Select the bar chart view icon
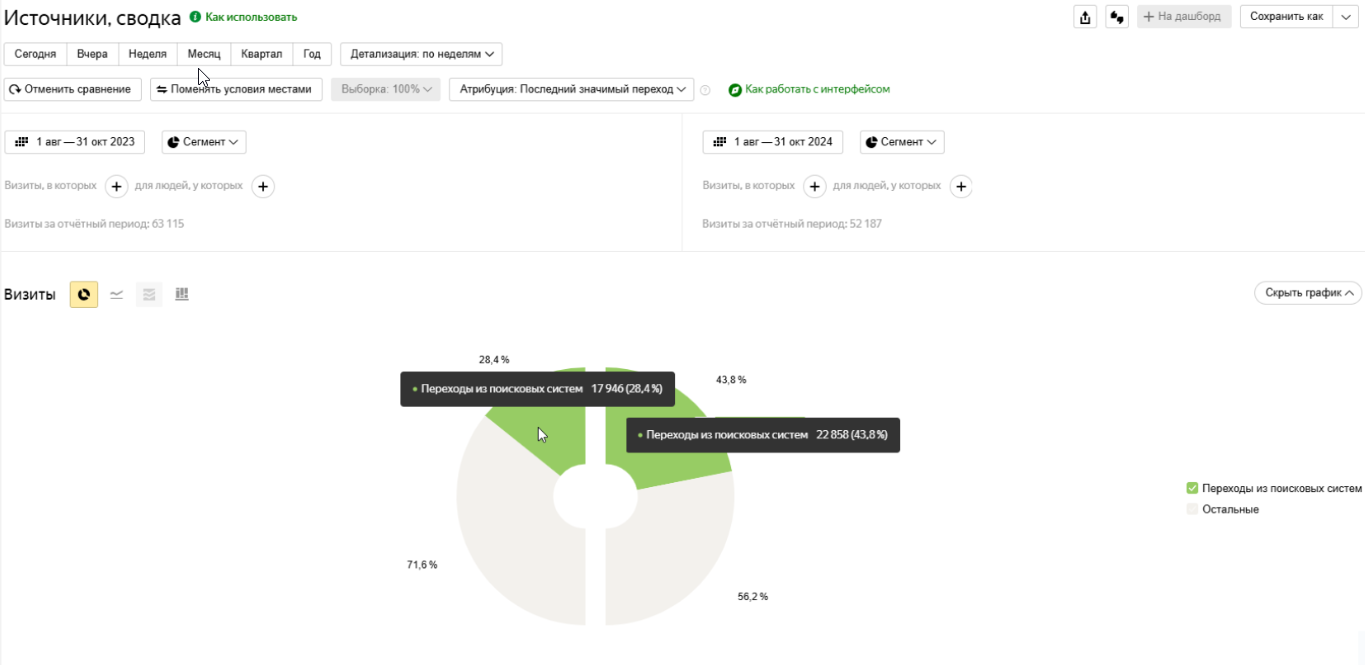Viewport: 1365px width, 665px height. click(x=182, y=294)
